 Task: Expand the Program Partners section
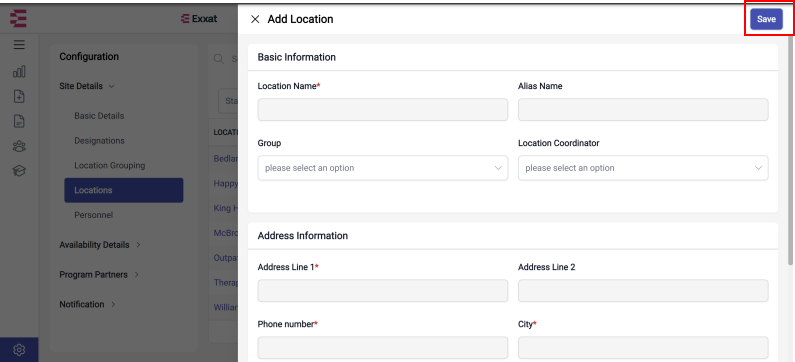[99, 274]
